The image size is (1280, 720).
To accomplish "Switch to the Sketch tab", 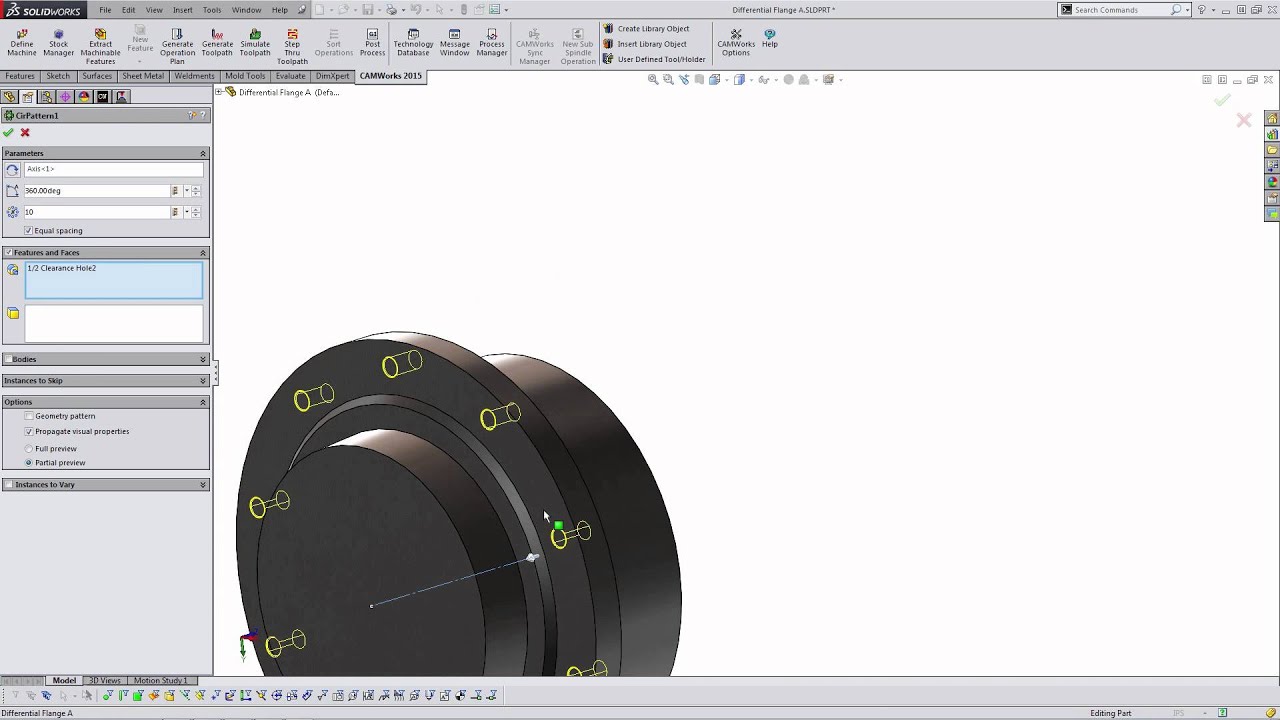I will [x=58, y=76].
